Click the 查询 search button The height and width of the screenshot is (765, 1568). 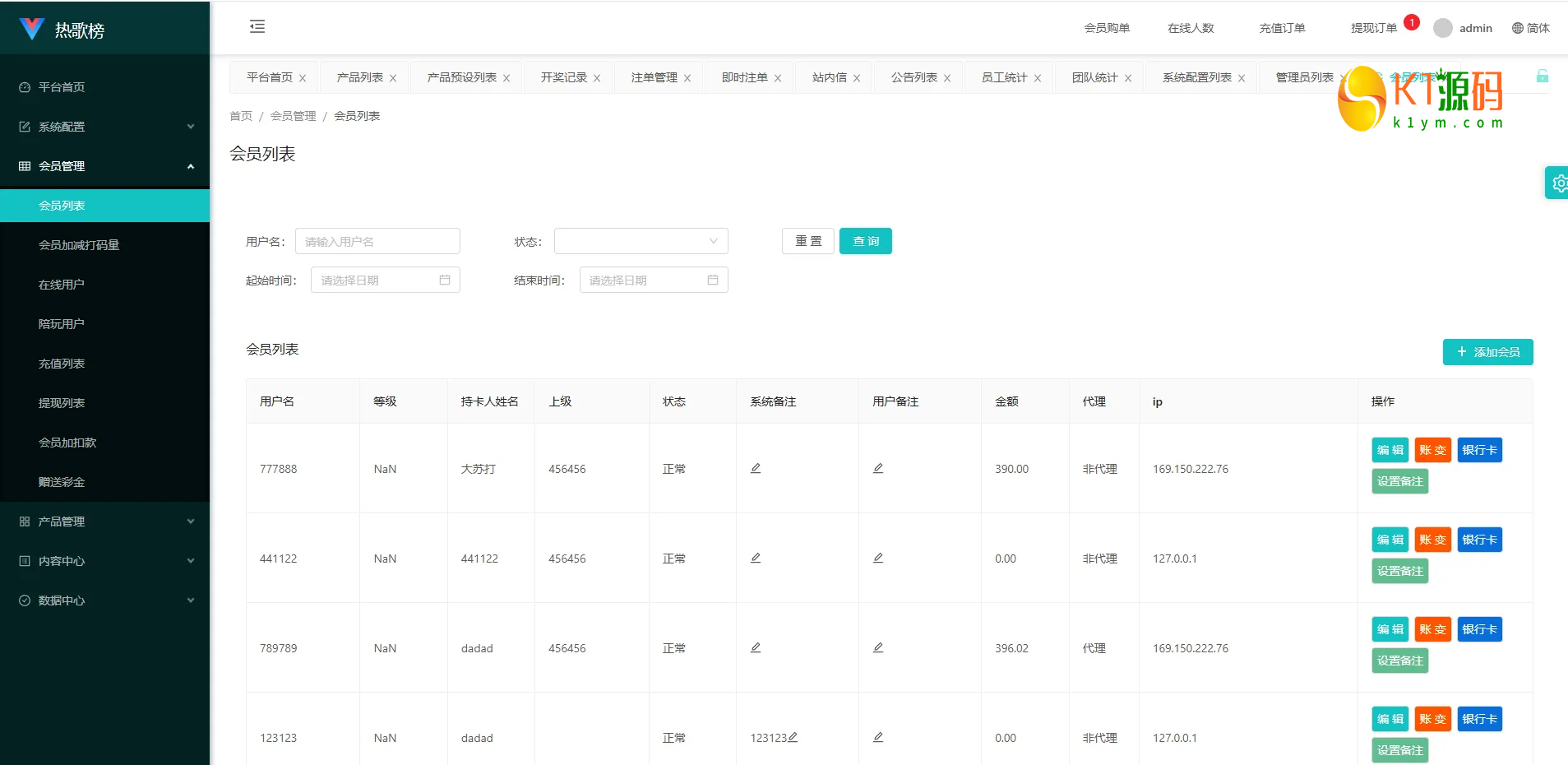click(x=866, y=241)
